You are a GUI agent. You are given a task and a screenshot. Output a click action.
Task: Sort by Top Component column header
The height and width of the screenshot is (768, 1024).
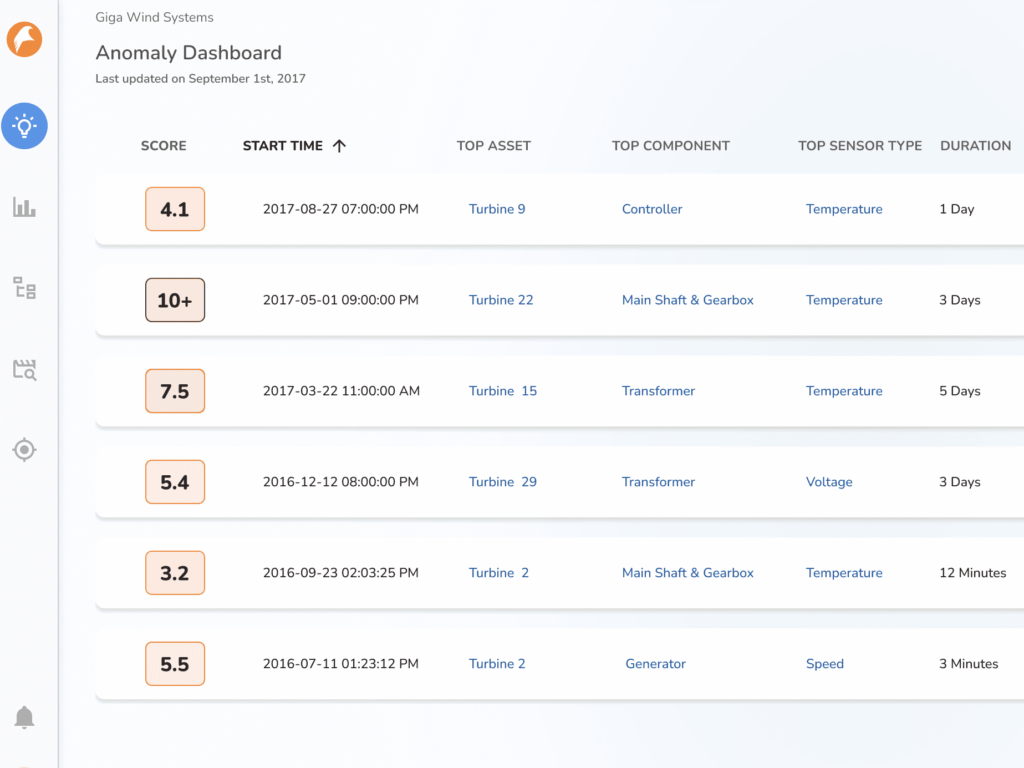[670, 146]
